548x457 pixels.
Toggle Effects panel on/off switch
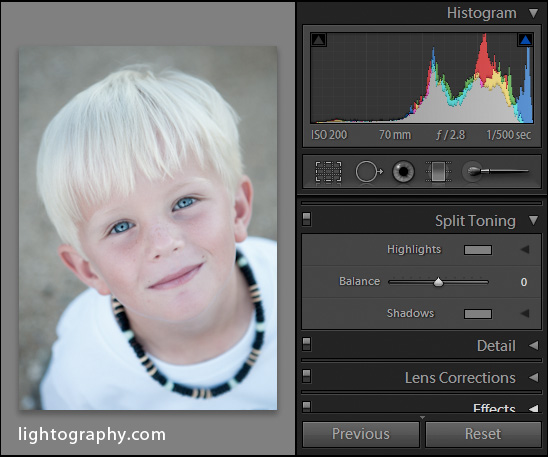click(307, 406)
